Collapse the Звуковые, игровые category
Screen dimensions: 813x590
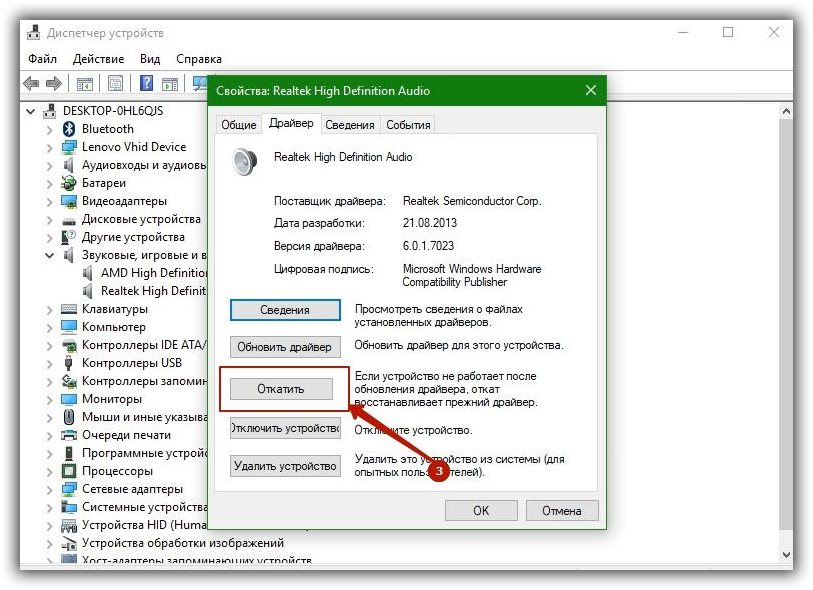pyautogui.click(x=49, y=255)
